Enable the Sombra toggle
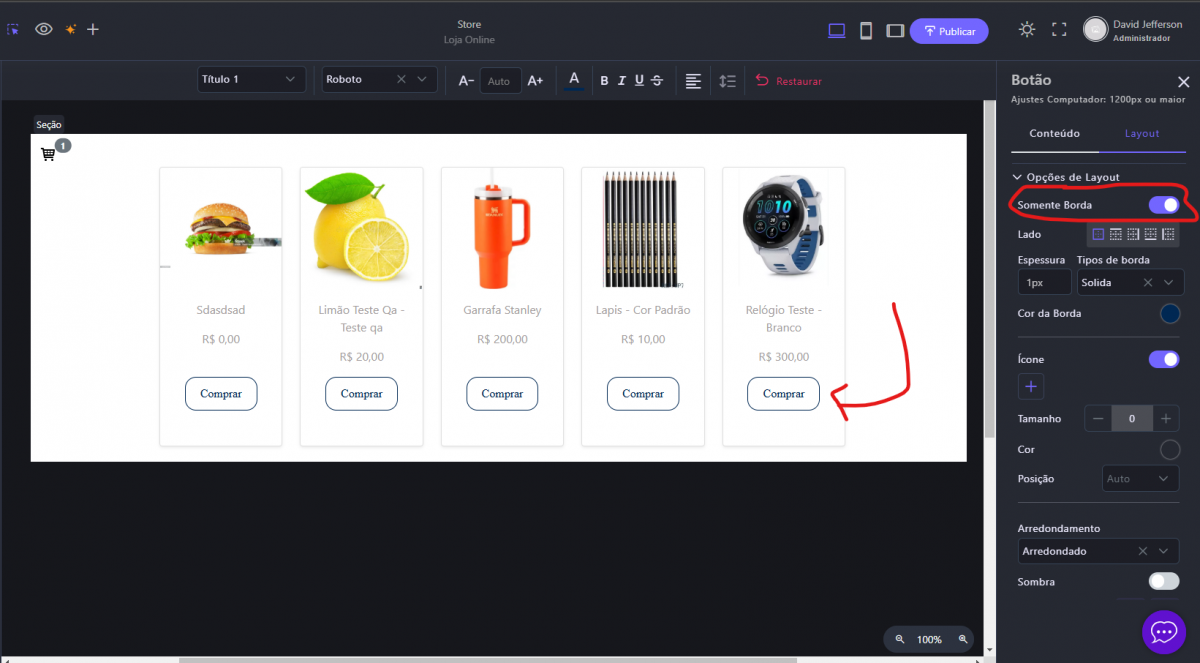Screen dimensions: 1200x663 pyautogui.click(x=1163, y=581)
